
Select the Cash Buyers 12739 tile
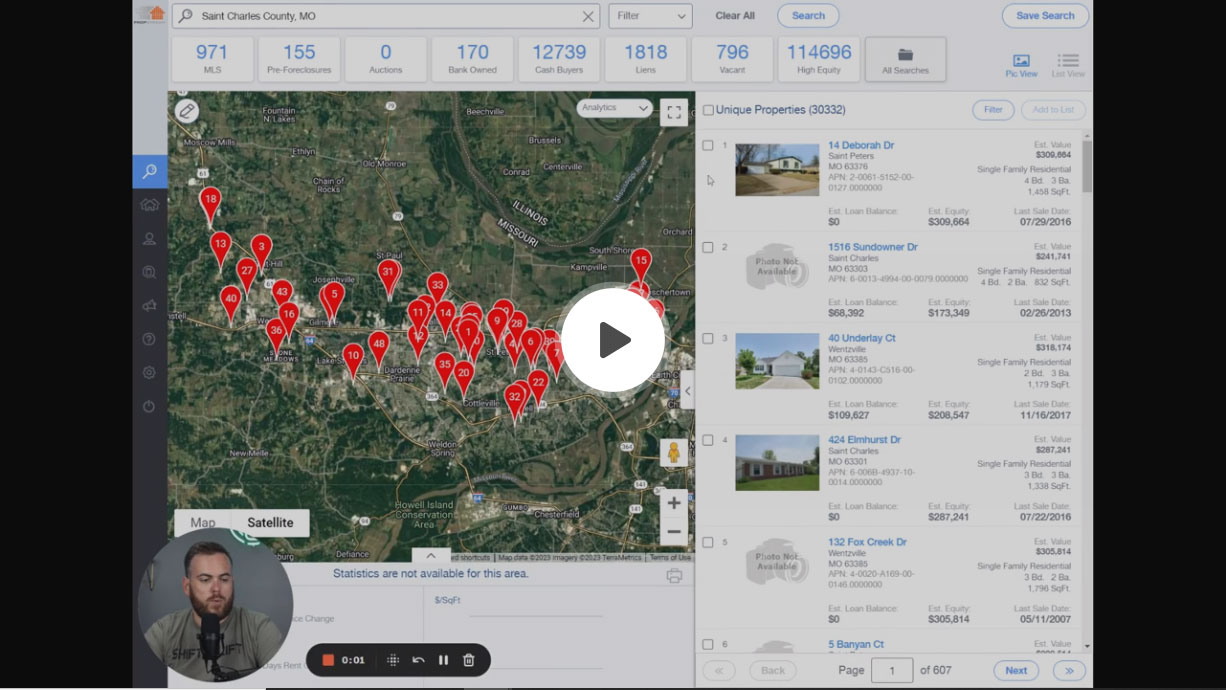559,59
